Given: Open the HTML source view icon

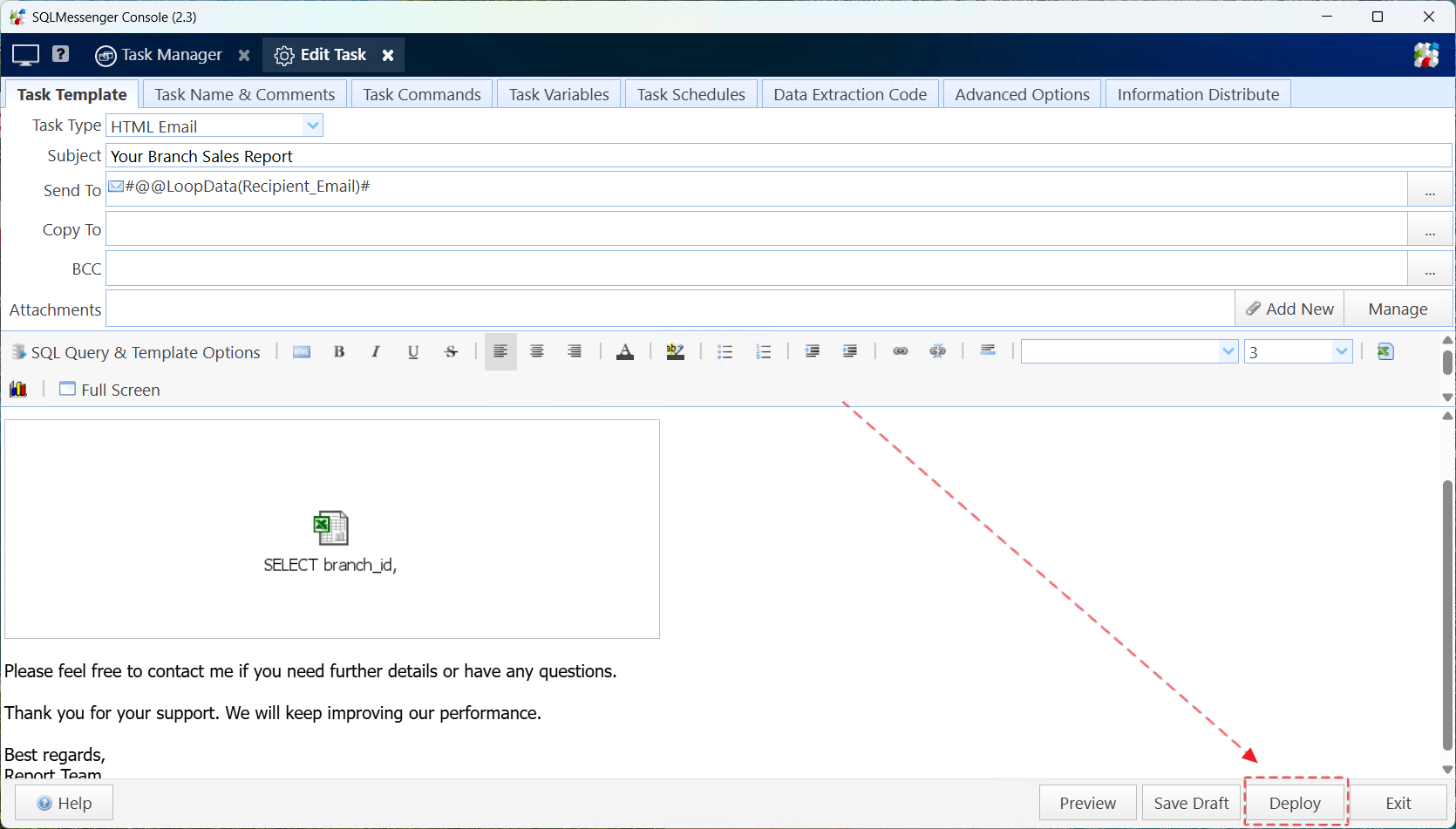Looking at the screenshot, I should [302, 351].
